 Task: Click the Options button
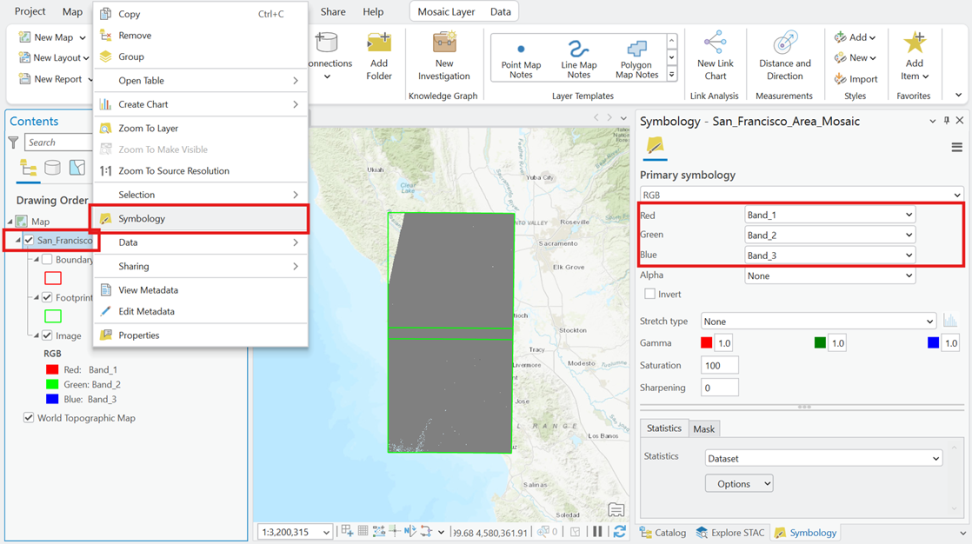pos(739,484)
